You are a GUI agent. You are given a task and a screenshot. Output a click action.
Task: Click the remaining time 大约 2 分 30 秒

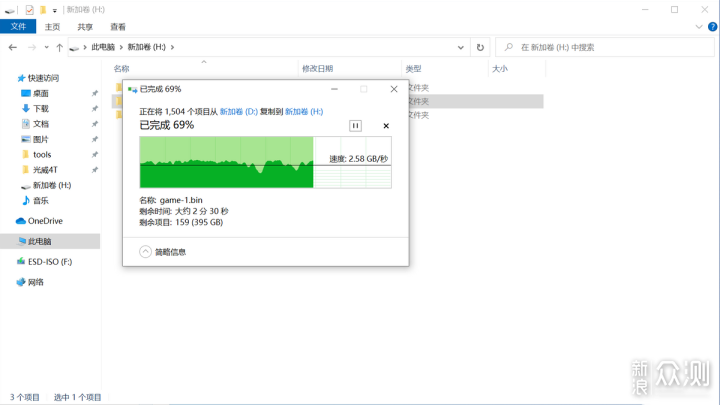[x=202, y=211]
